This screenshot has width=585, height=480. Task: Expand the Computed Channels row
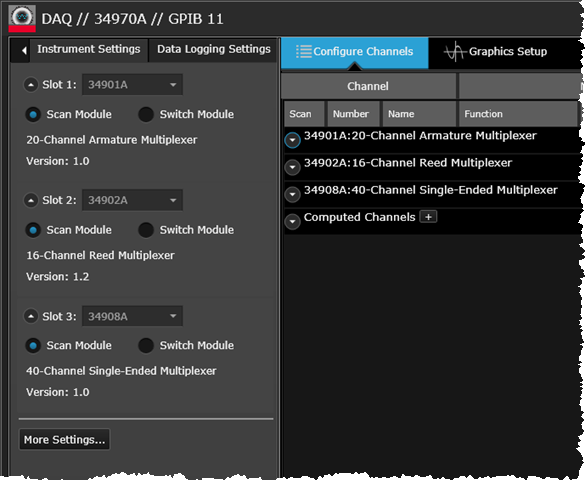pyautogui.click(x=292, y=222)
